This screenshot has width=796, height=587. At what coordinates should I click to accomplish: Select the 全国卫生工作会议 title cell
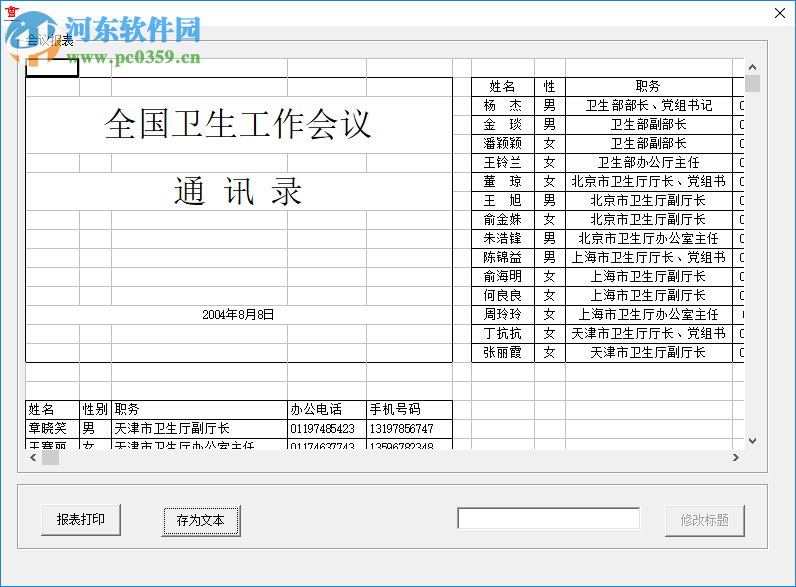tap(239, 124)
